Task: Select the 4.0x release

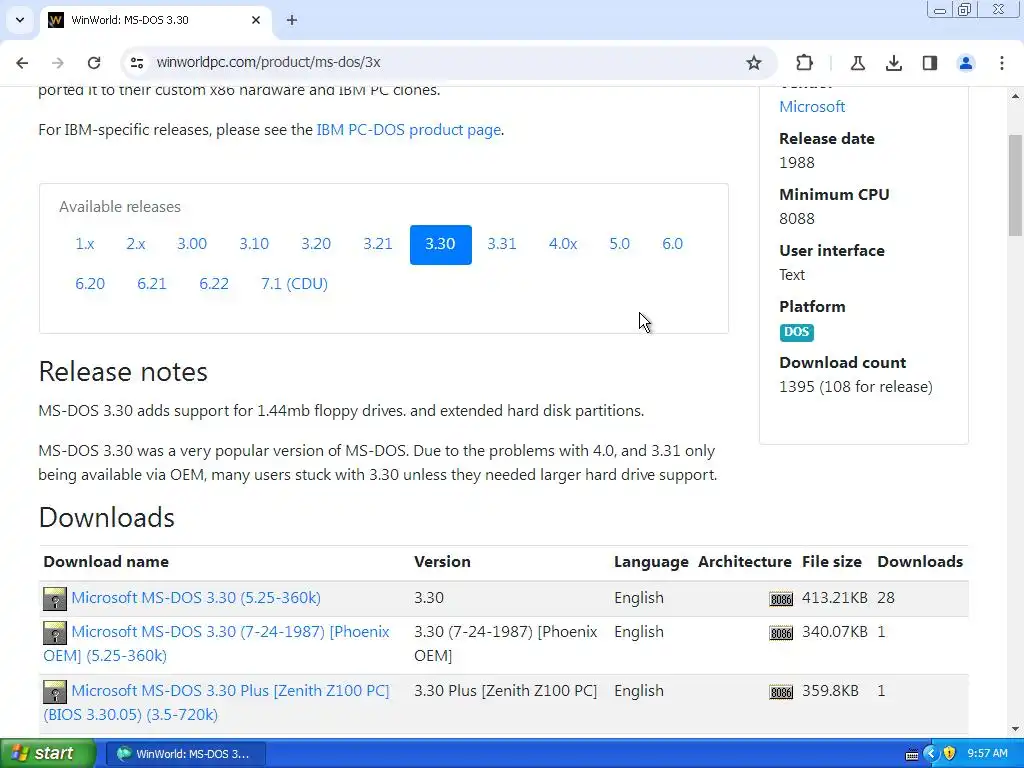Action: (x=563, y=244)
